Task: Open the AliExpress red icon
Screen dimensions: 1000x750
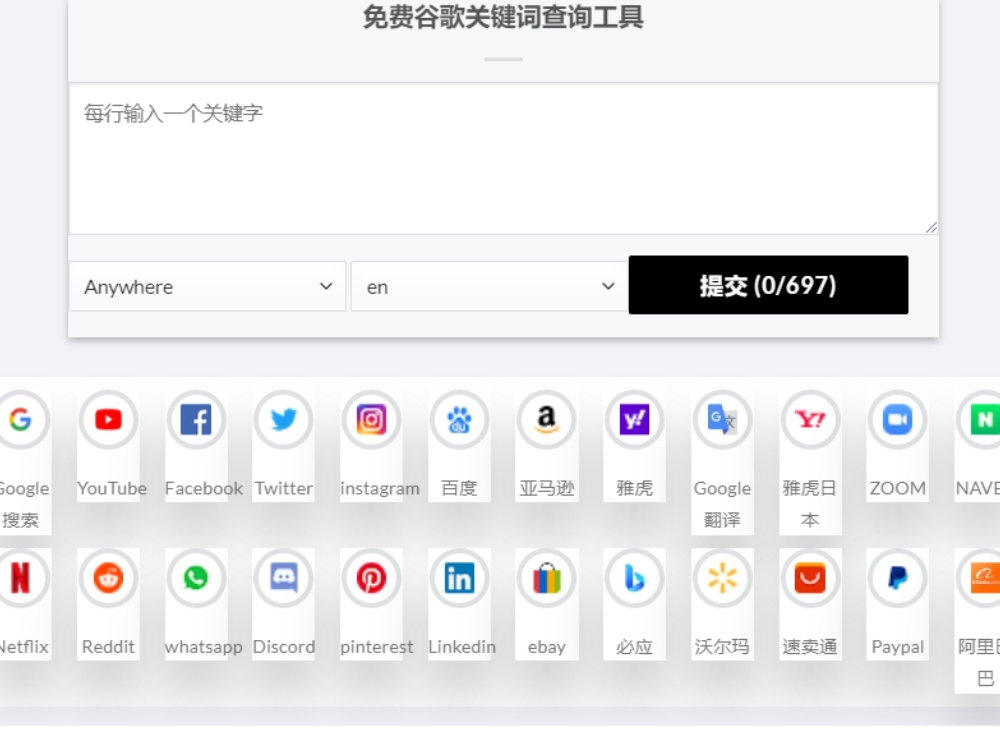Action: coord(810,578)
